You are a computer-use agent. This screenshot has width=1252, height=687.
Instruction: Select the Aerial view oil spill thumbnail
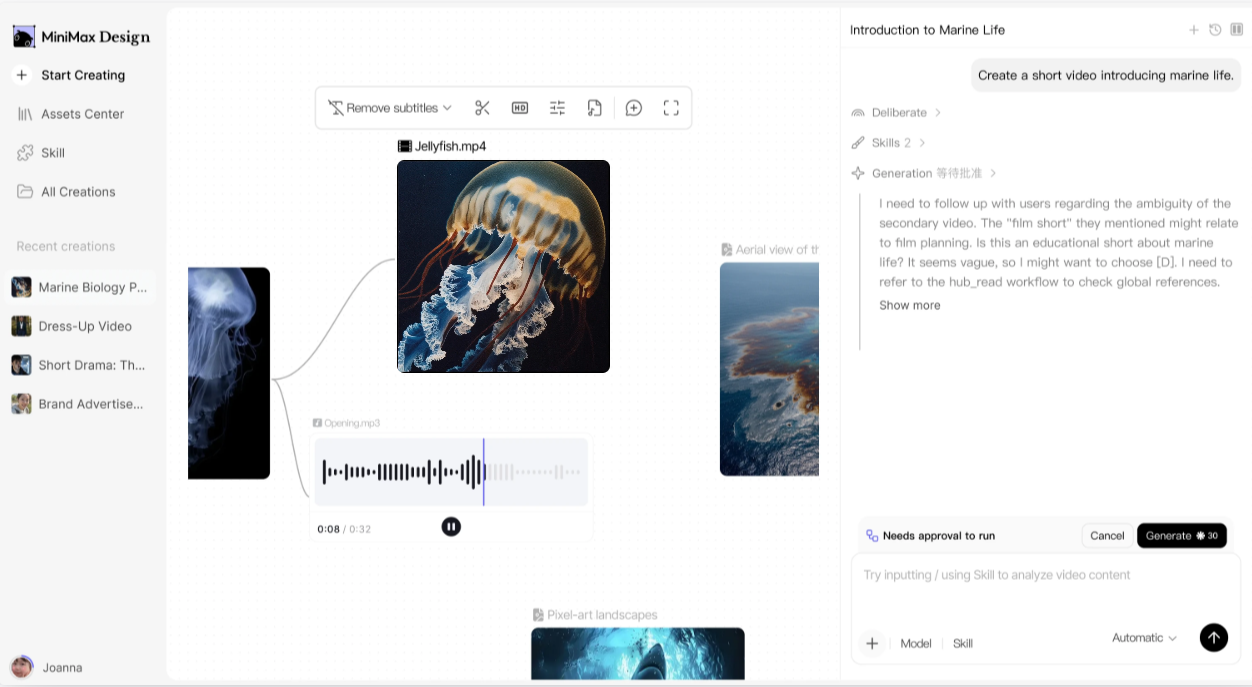tap(769, 369)
